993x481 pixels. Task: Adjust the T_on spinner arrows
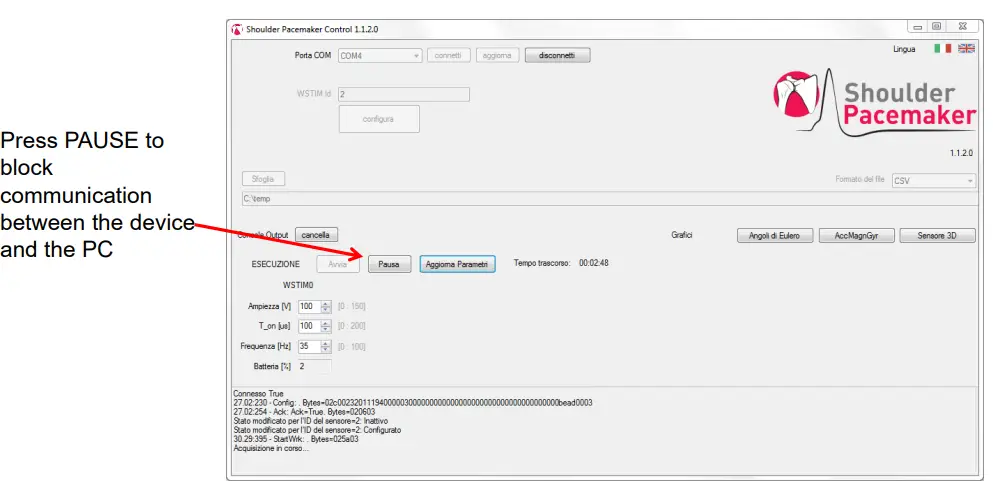pos(326,327)
